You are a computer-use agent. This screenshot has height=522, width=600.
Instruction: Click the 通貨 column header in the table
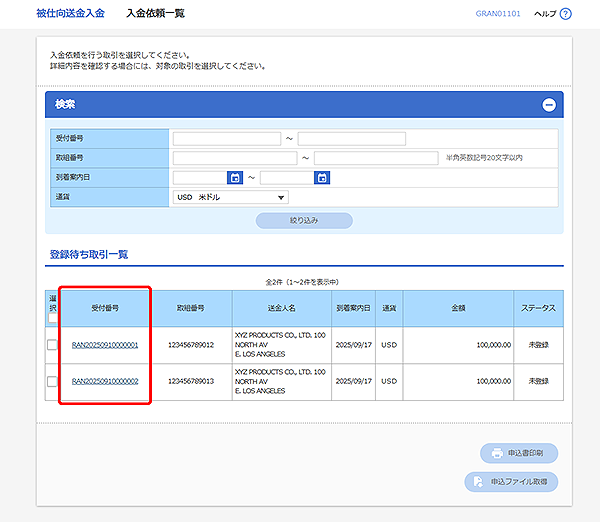coord(389,308)
